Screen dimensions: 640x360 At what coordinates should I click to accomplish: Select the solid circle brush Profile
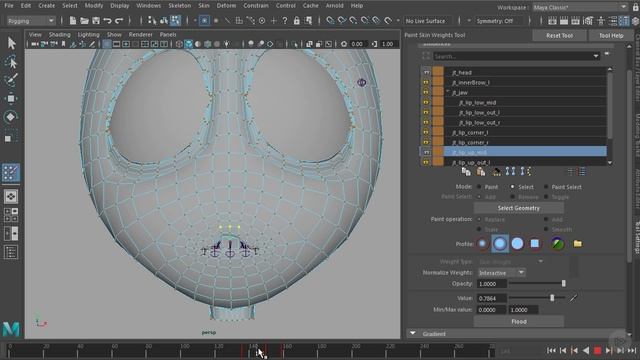[x=517, y=244]
